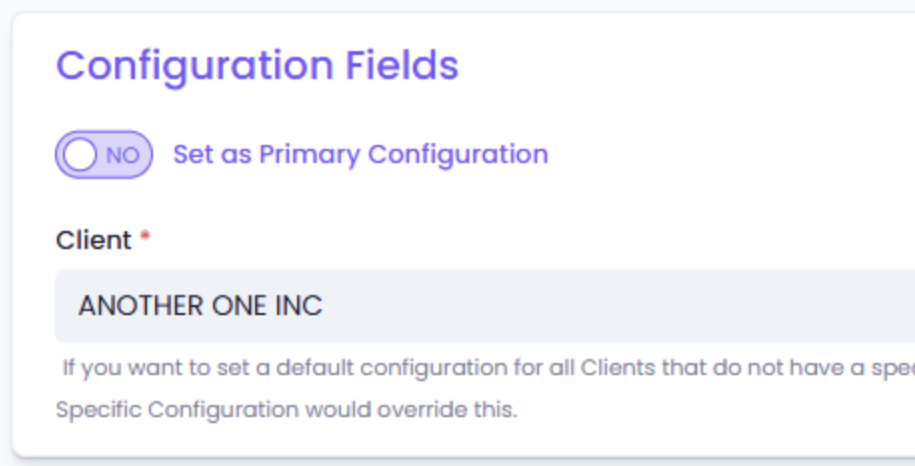
Task: Click the default configuration helper text
Action: coord(480,367)
